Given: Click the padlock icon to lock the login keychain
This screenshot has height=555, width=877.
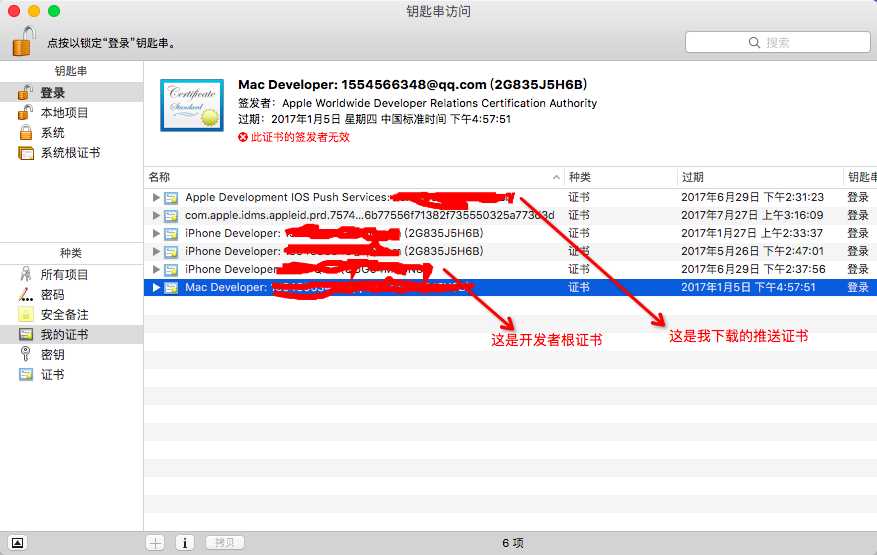Looking at the screenshot, I should [23, 41].
